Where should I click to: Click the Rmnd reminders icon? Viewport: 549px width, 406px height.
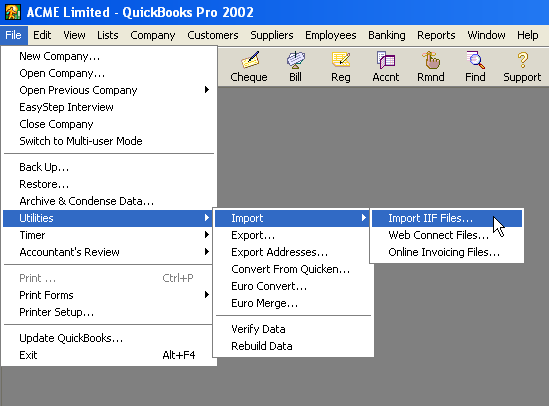pyautogui.click(x=431, y=67)
